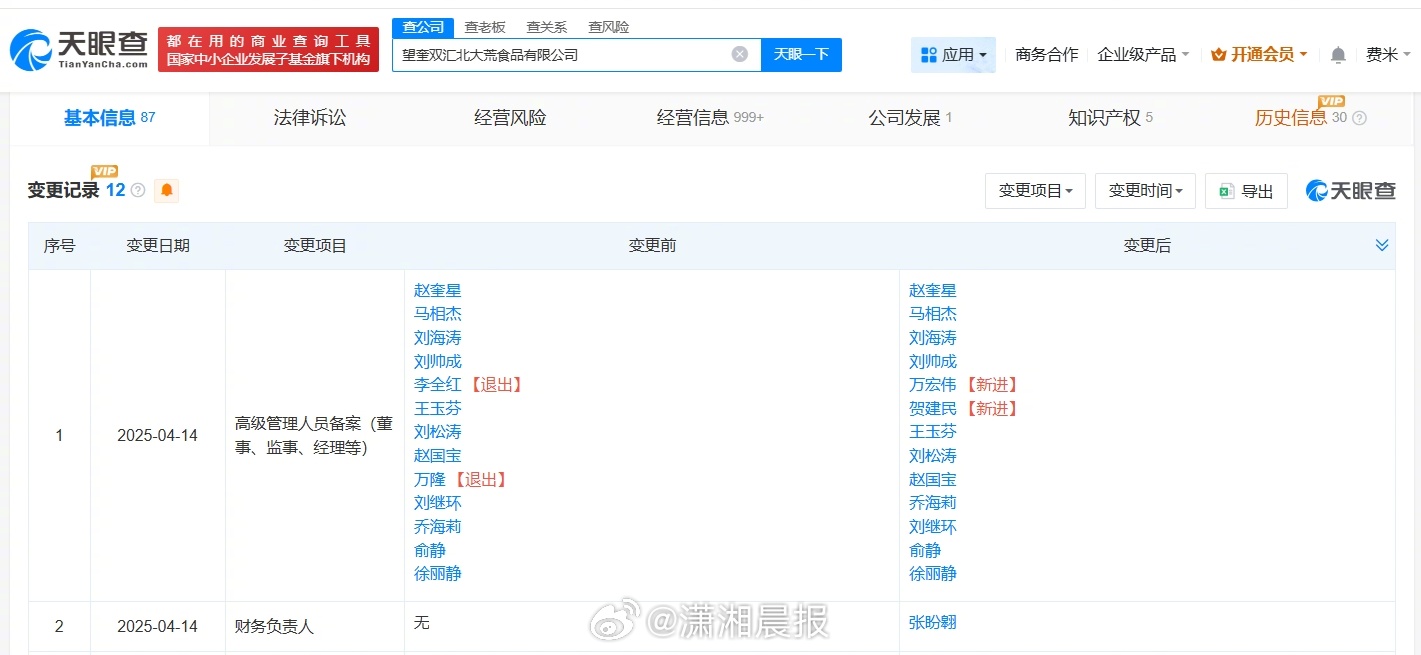Open user menu 费米
Screen dimensions: 1421x655
tap(1388, 55)
